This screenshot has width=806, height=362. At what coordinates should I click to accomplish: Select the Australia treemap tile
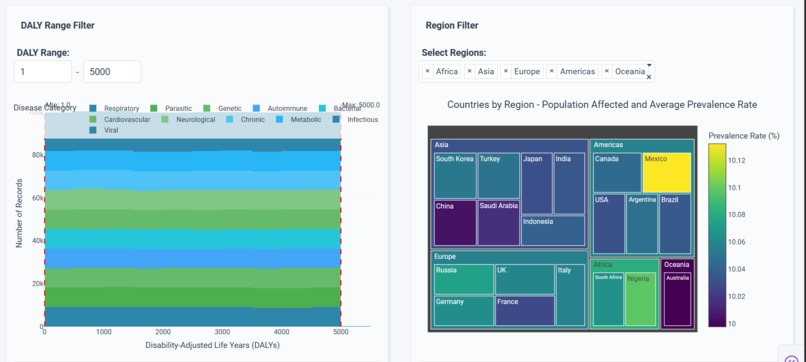pyautogui.click(x=677, y=299)
